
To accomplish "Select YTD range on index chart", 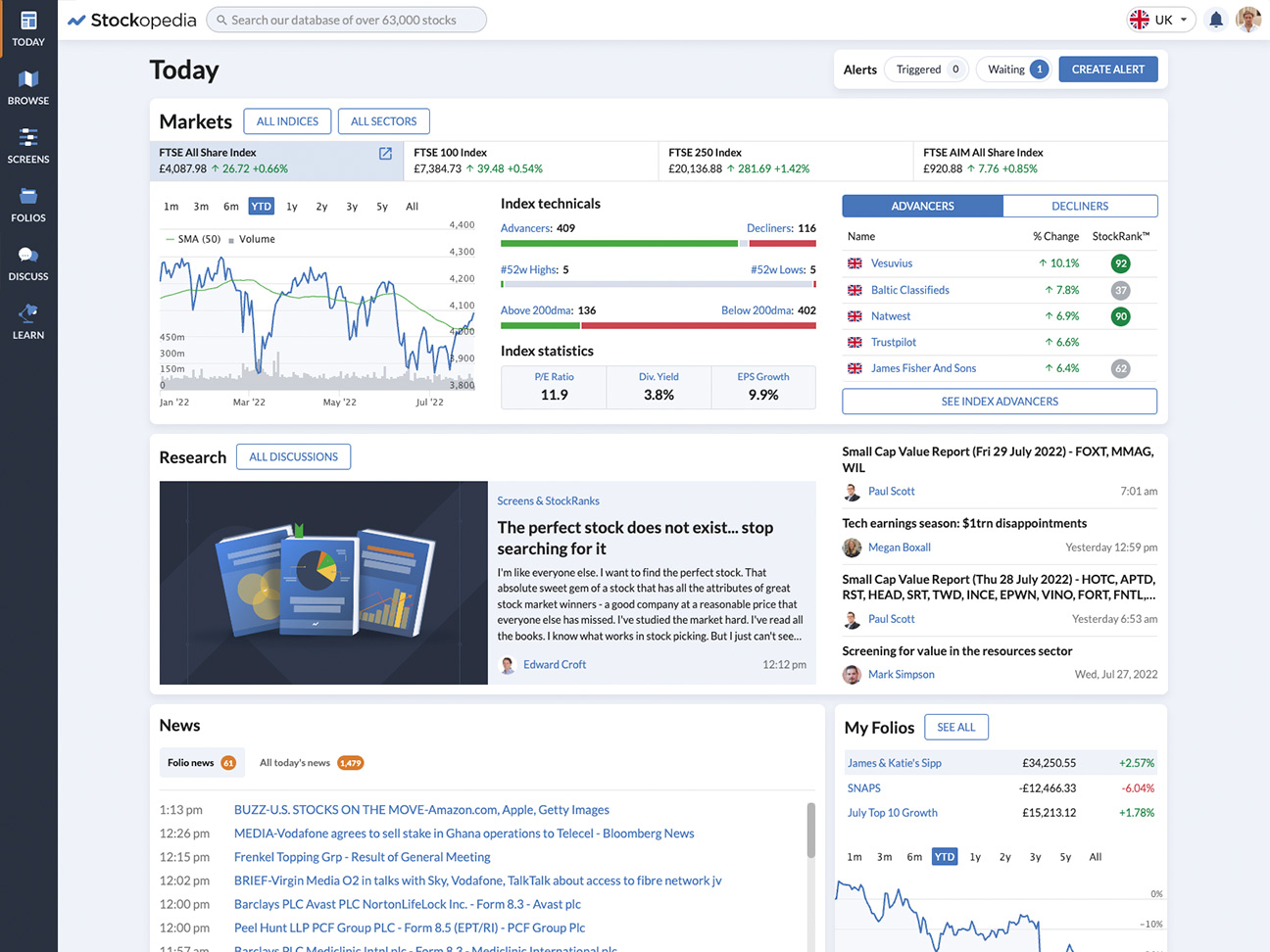I will click(262, 207).
